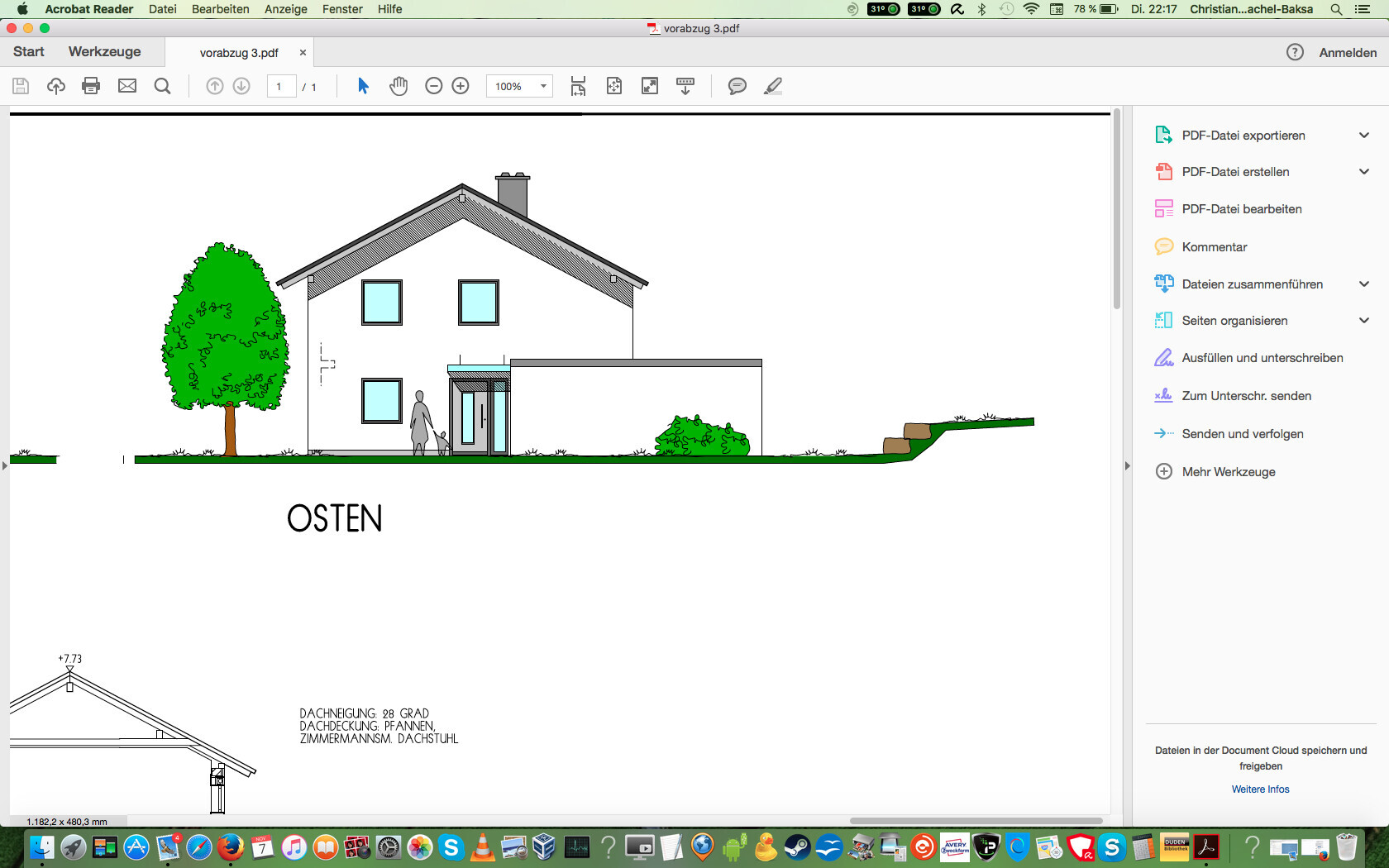Select the Hand pan tool
Screen dimensions: 1389x868
point(399,86)
